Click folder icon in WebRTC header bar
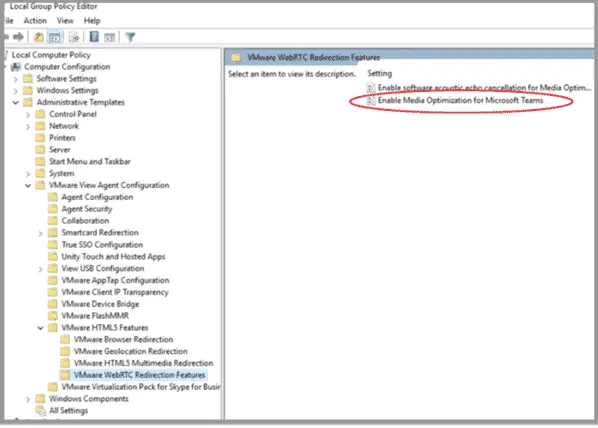 tap(236, 58)
